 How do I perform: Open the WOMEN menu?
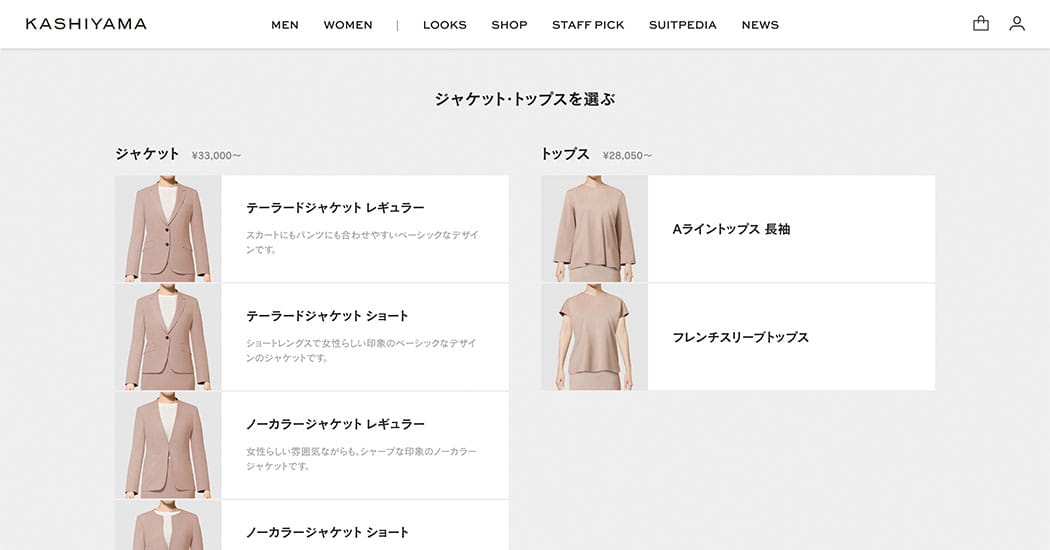[348, 25]
